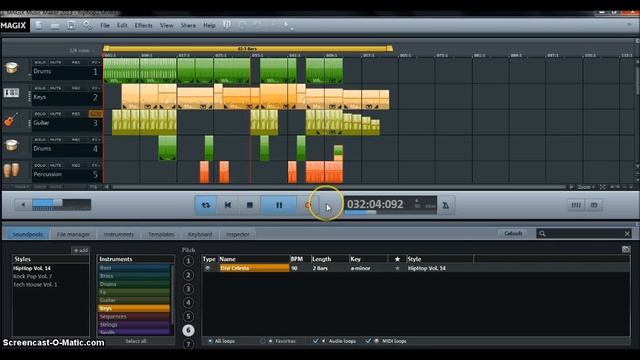Click the record button in transport
640x360 pixels.
(x=307, y=205)
